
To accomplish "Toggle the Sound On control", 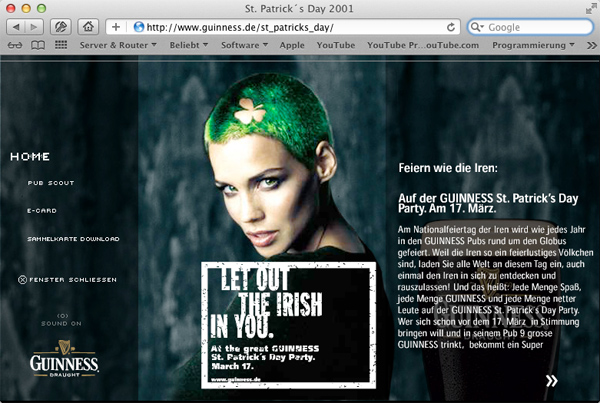I will [x=62, y=320].
